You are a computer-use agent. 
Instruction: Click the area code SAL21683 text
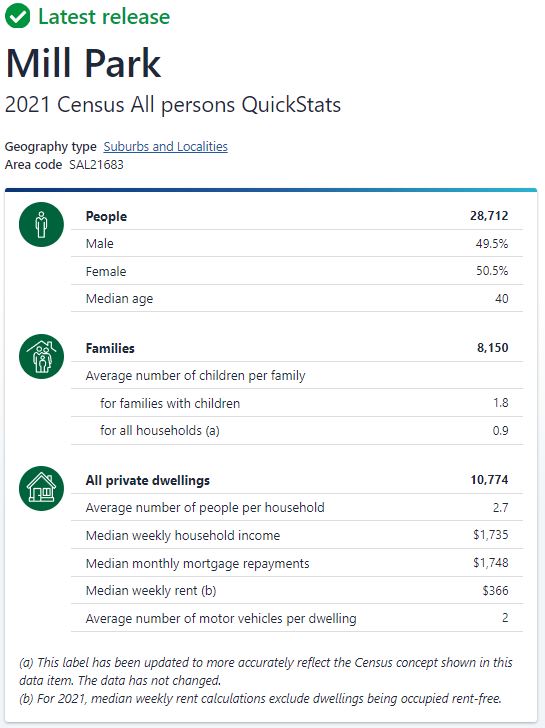(x=96, y=165)
